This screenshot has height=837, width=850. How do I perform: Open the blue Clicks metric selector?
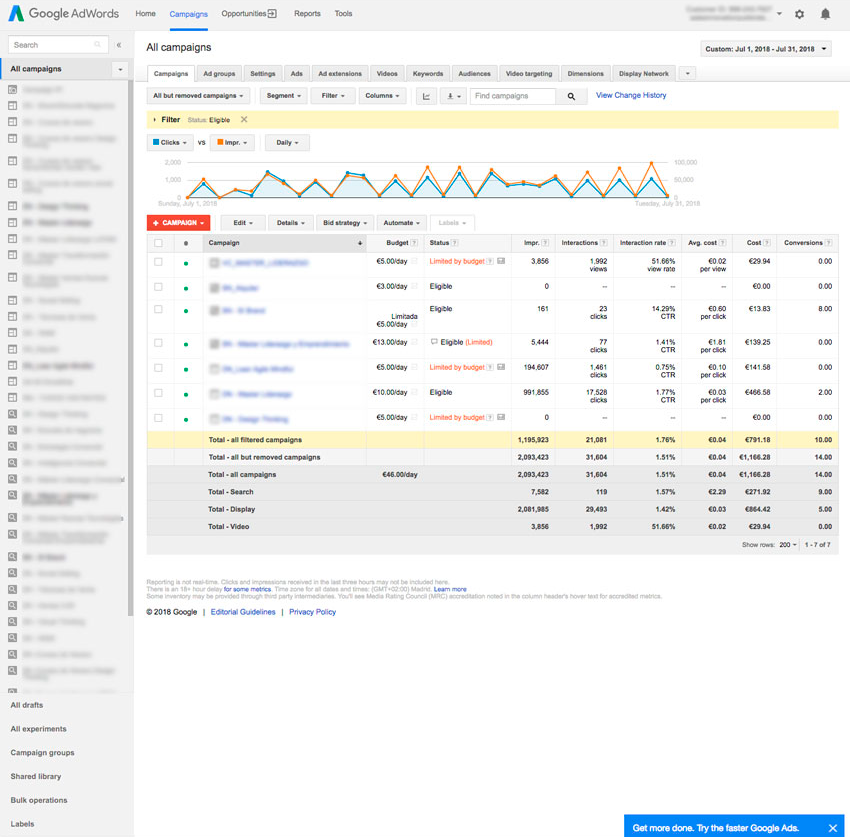pos(170,143)
